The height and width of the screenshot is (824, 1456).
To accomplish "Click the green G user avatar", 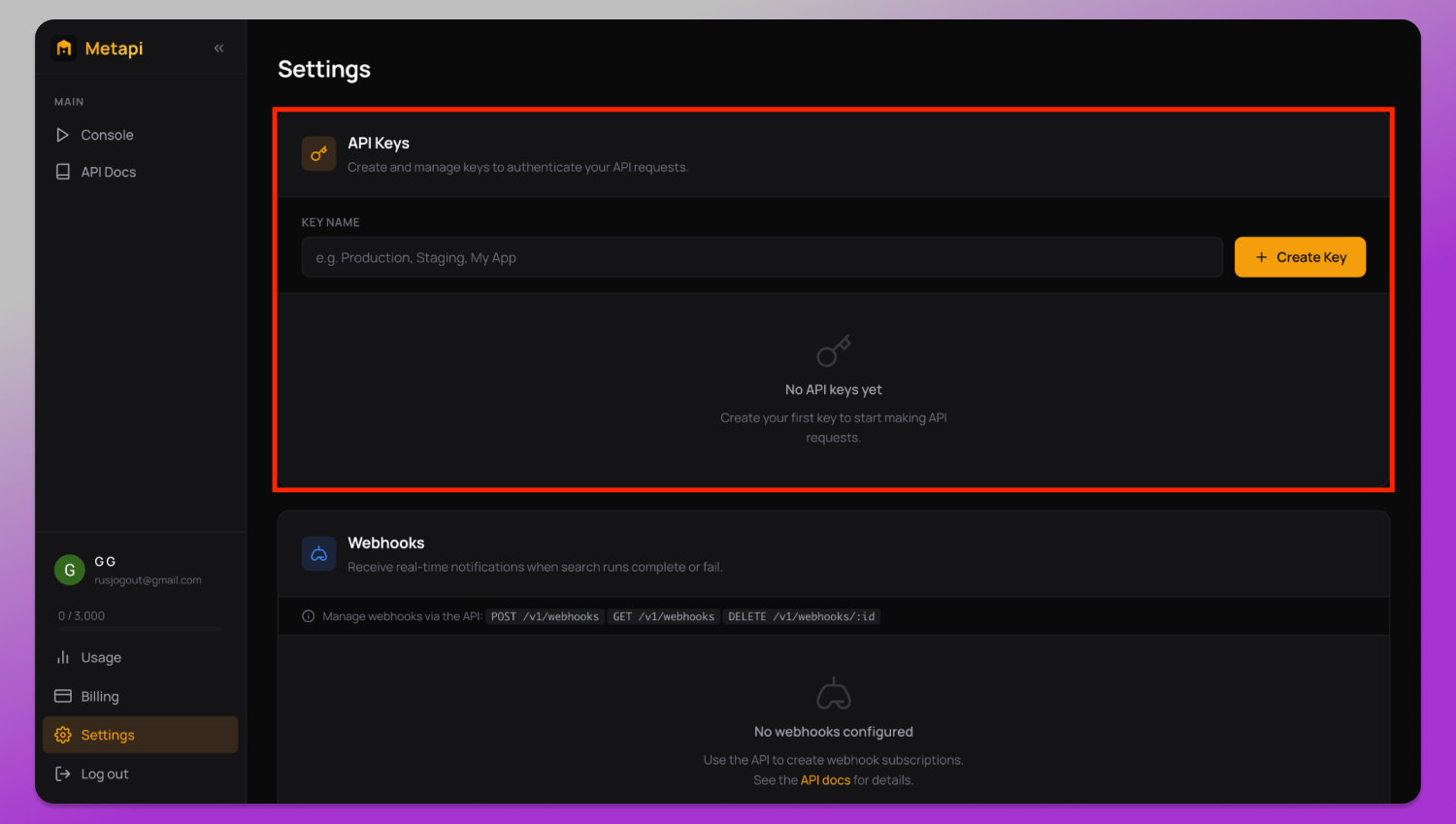I will 70,571.
